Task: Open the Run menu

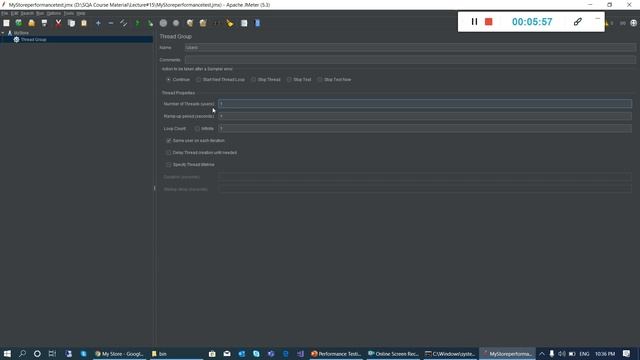Action: pos(40,13)
